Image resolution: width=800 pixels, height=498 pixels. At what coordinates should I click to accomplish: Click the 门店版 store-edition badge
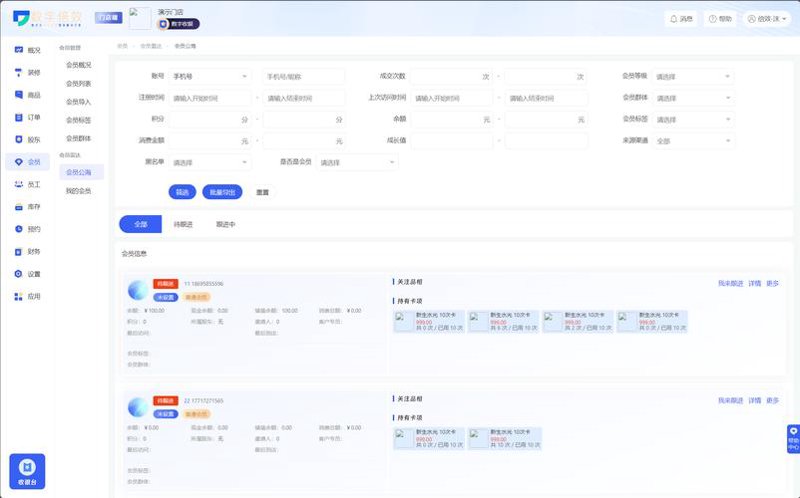[109, 18]
